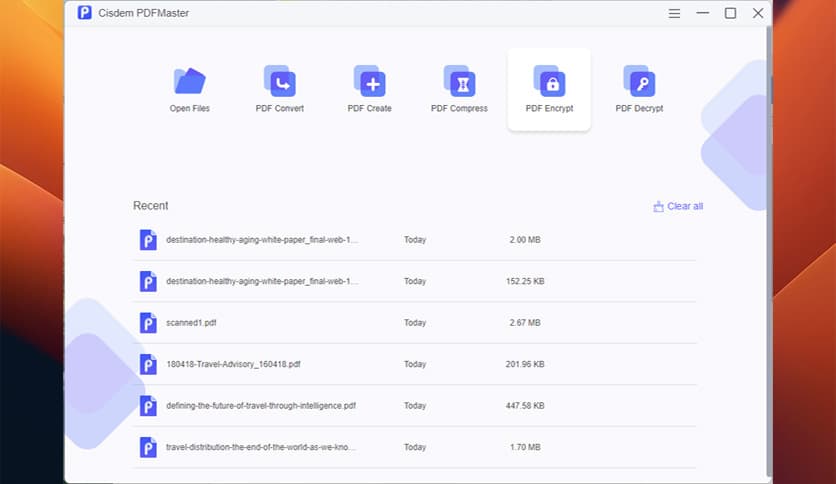Click the 2.67 MB size value

[525, 322]
